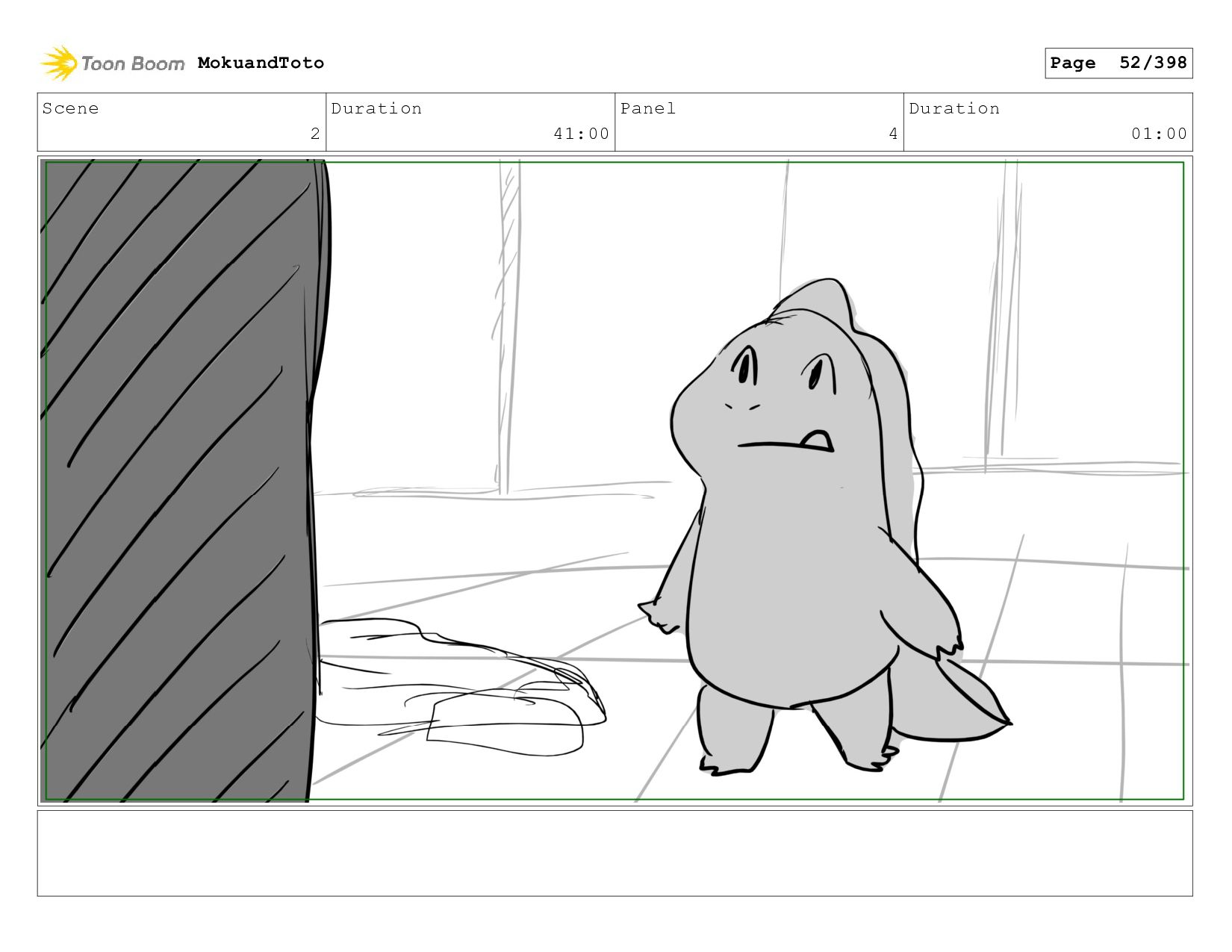Click the empty notes box below panel
Viewport: 1232px width, 952px height.
[615, 853]
